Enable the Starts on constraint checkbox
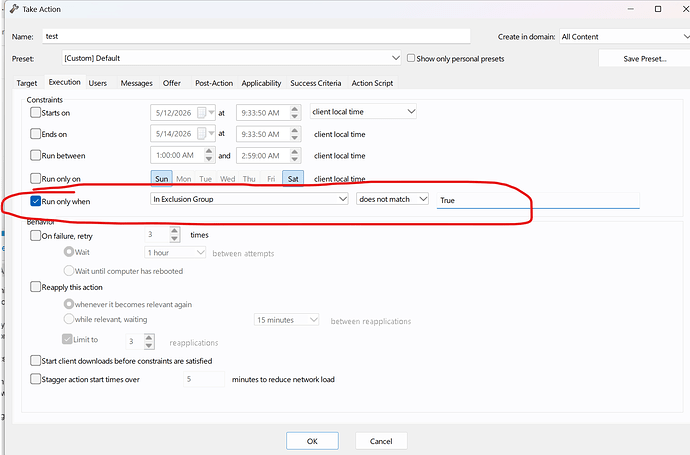Screen dimensions: 690x455 pos(35,112)
